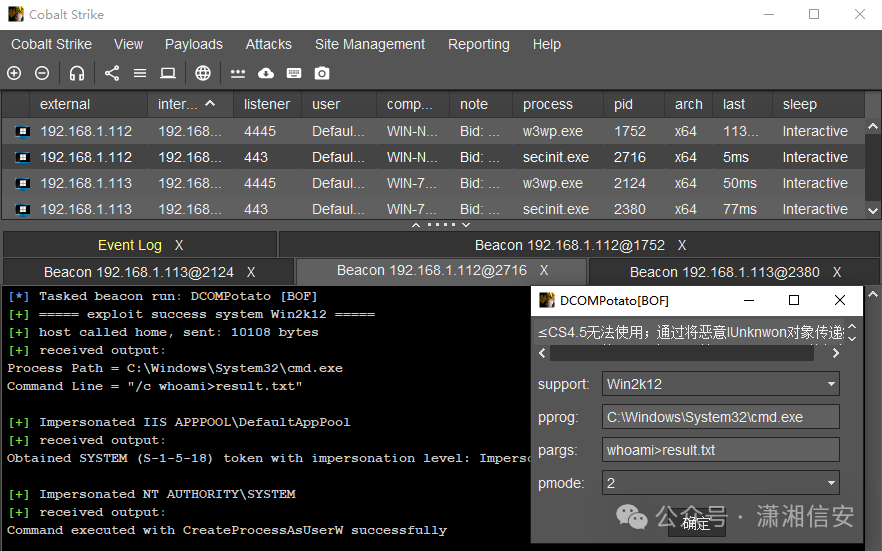
Task: Sort by the sleep column header
Action: (818, 104)
